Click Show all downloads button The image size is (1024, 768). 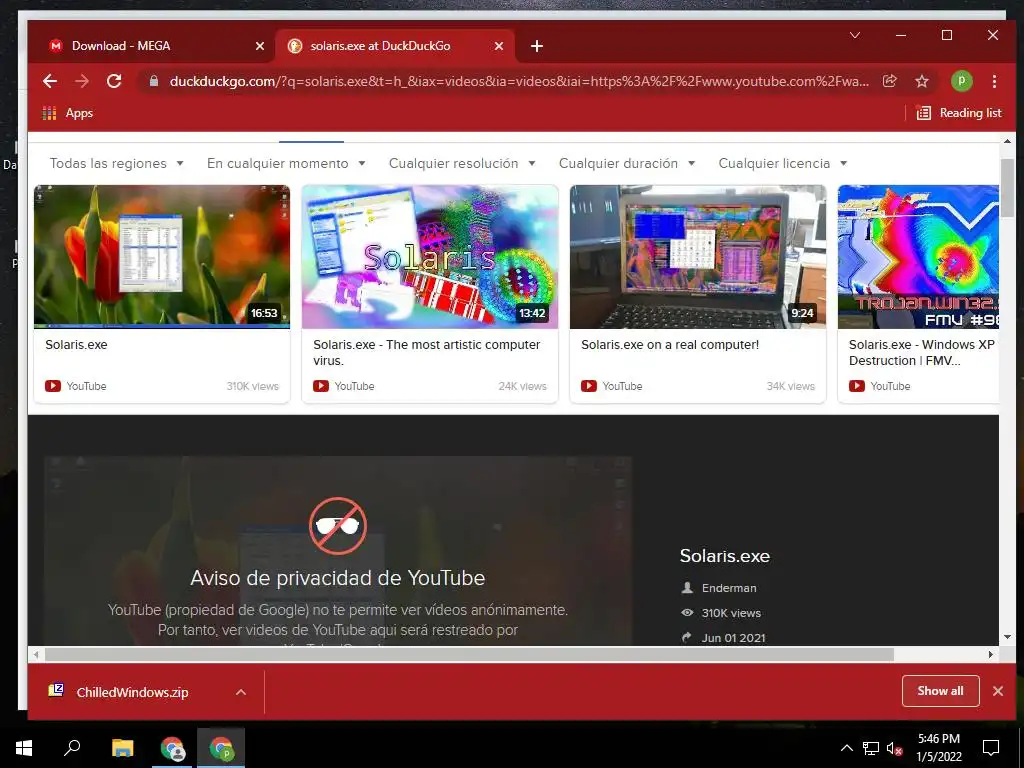(940, 691)
